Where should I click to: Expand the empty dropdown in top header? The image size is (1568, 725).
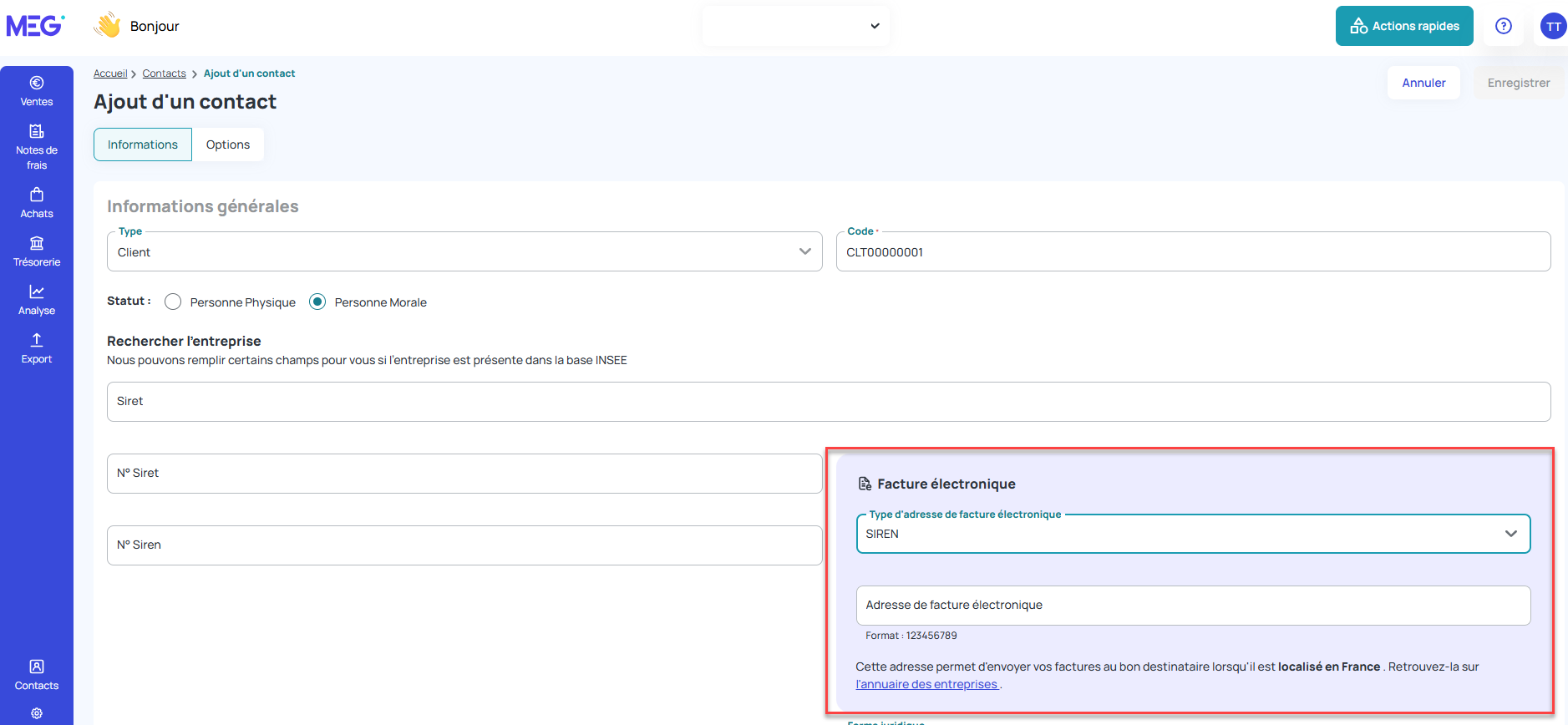[x=796, y=26]
